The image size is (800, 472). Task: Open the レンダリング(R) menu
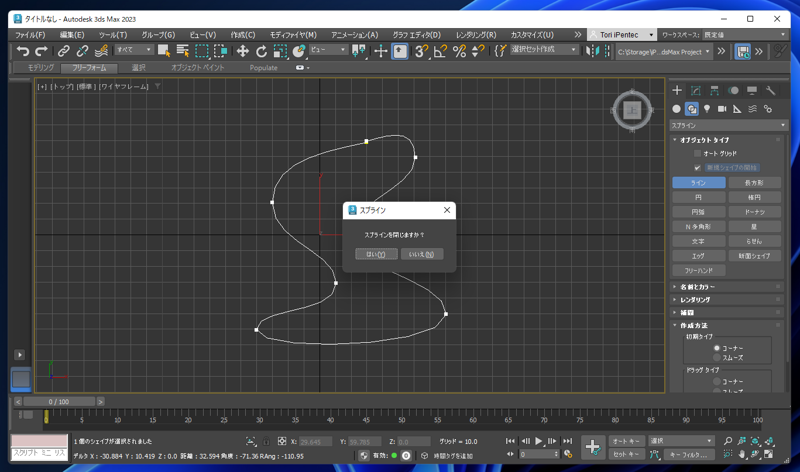[476, 35]
